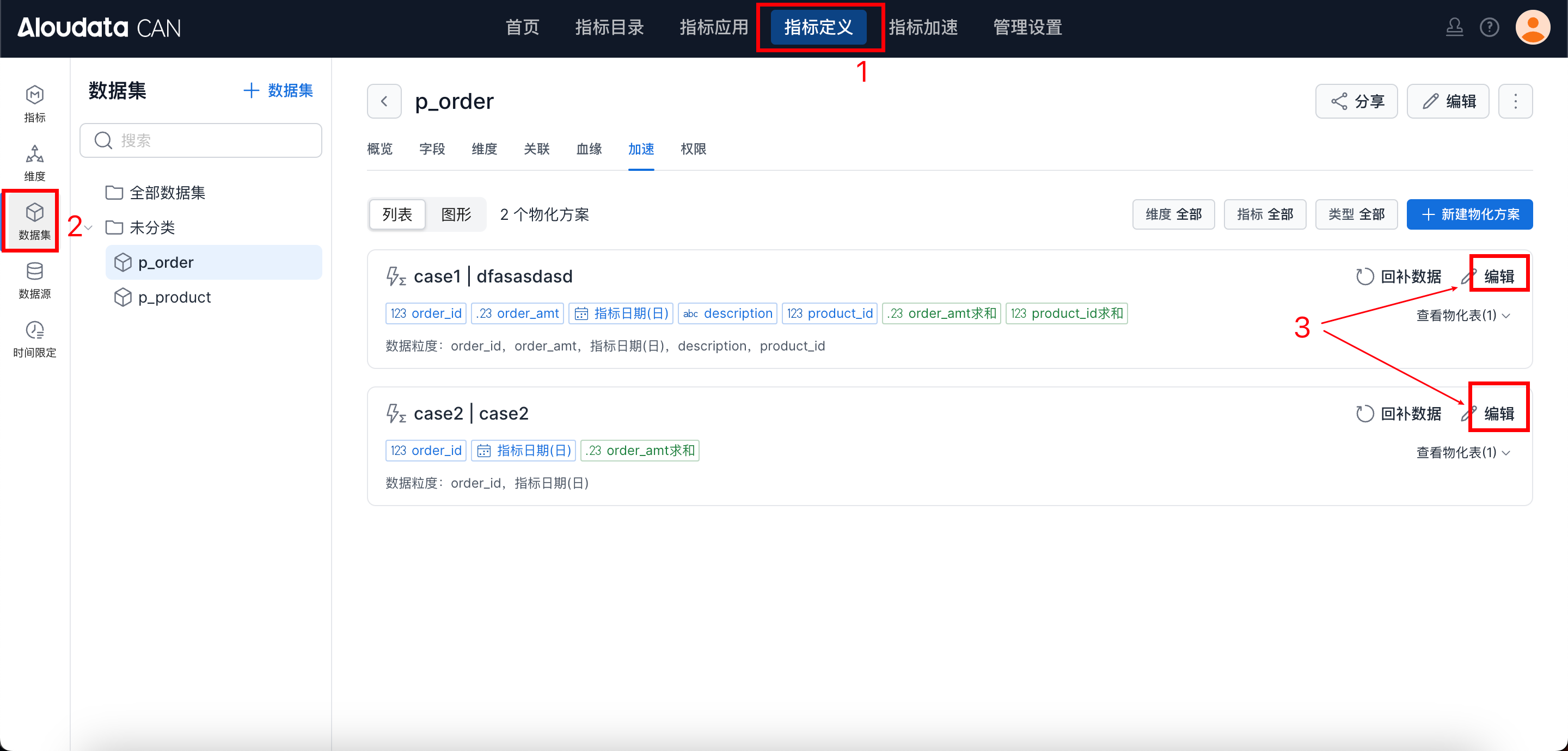1568x751 pixels.
Task: Click the back arrow beside p_order
Action: point(384,101)
